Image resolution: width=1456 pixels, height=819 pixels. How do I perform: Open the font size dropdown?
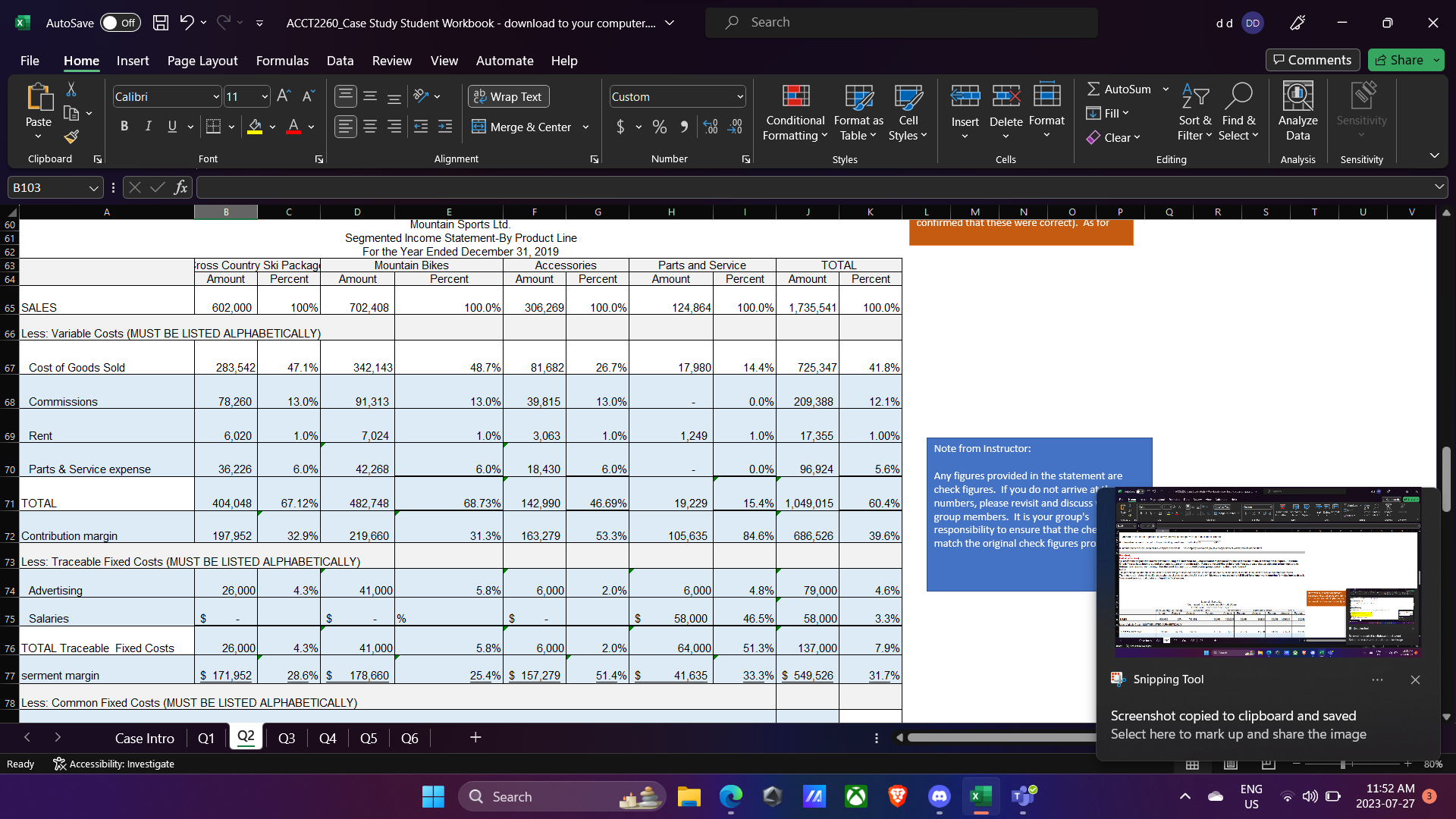tap(265, 97)
